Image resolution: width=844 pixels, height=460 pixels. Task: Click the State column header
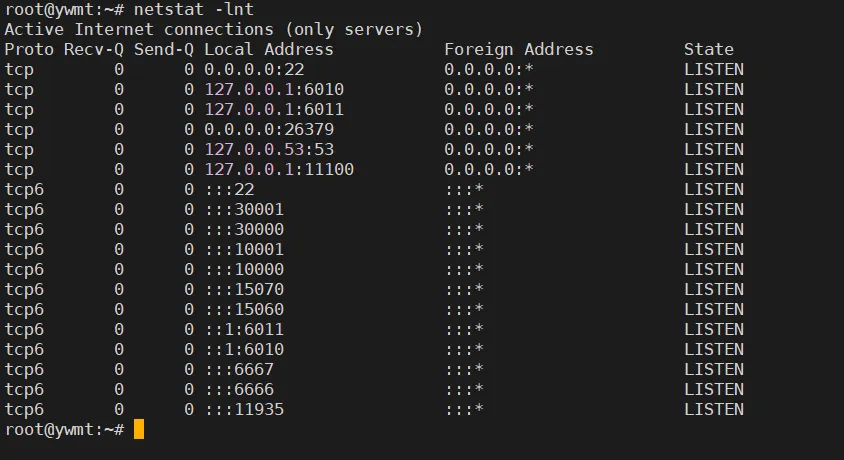click(709, 49)
